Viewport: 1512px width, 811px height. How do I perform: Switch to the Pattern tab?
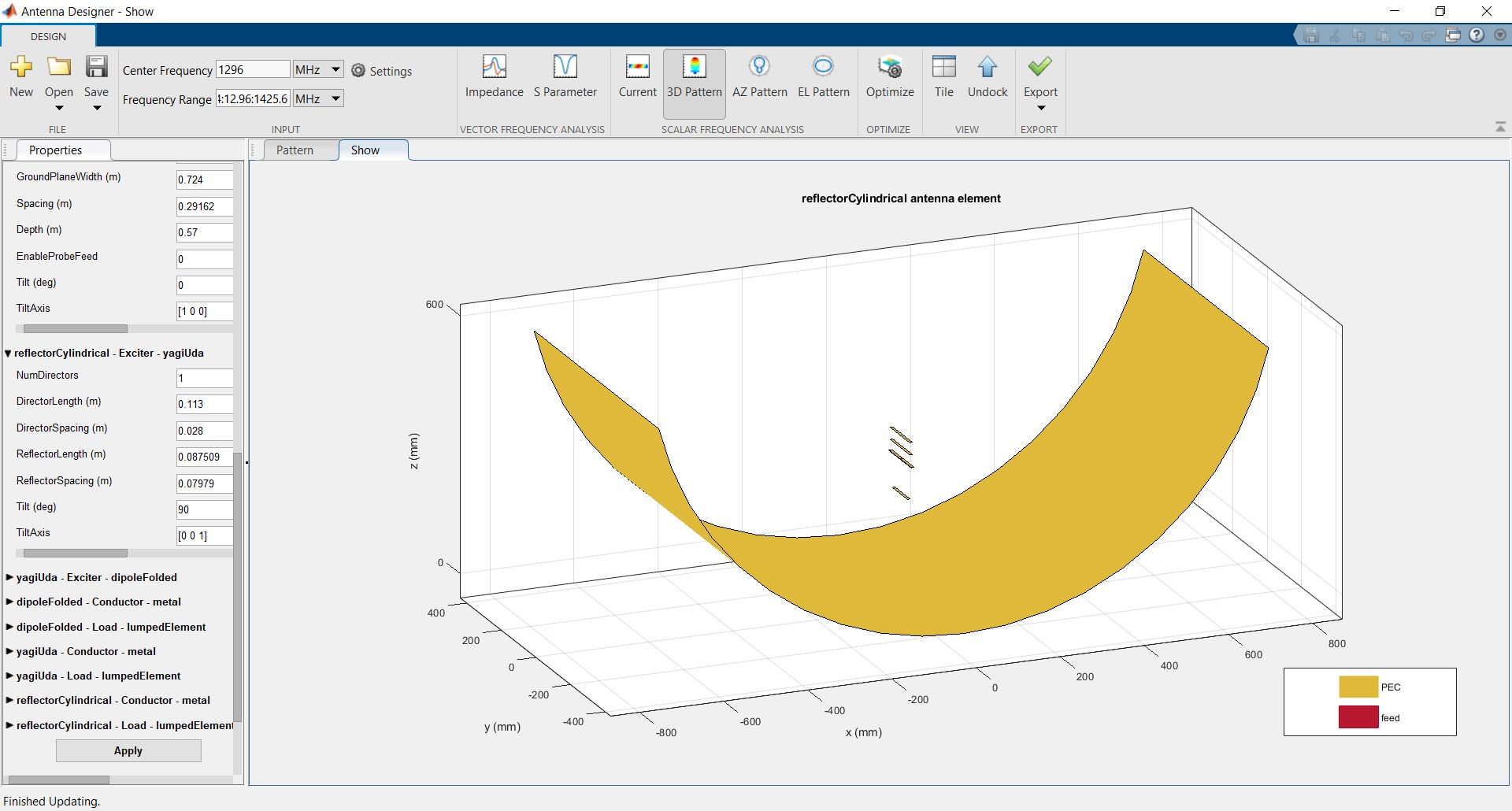pyautogui.click(x=295, y=150)
